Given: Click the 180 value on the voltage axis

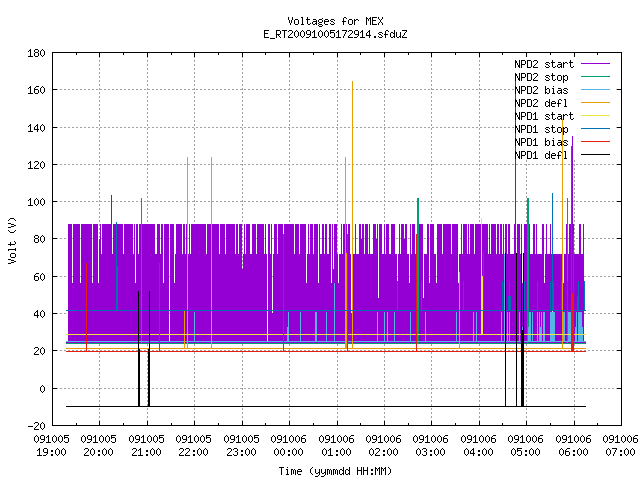Looking at the screenshot, I should click(36, 53).
